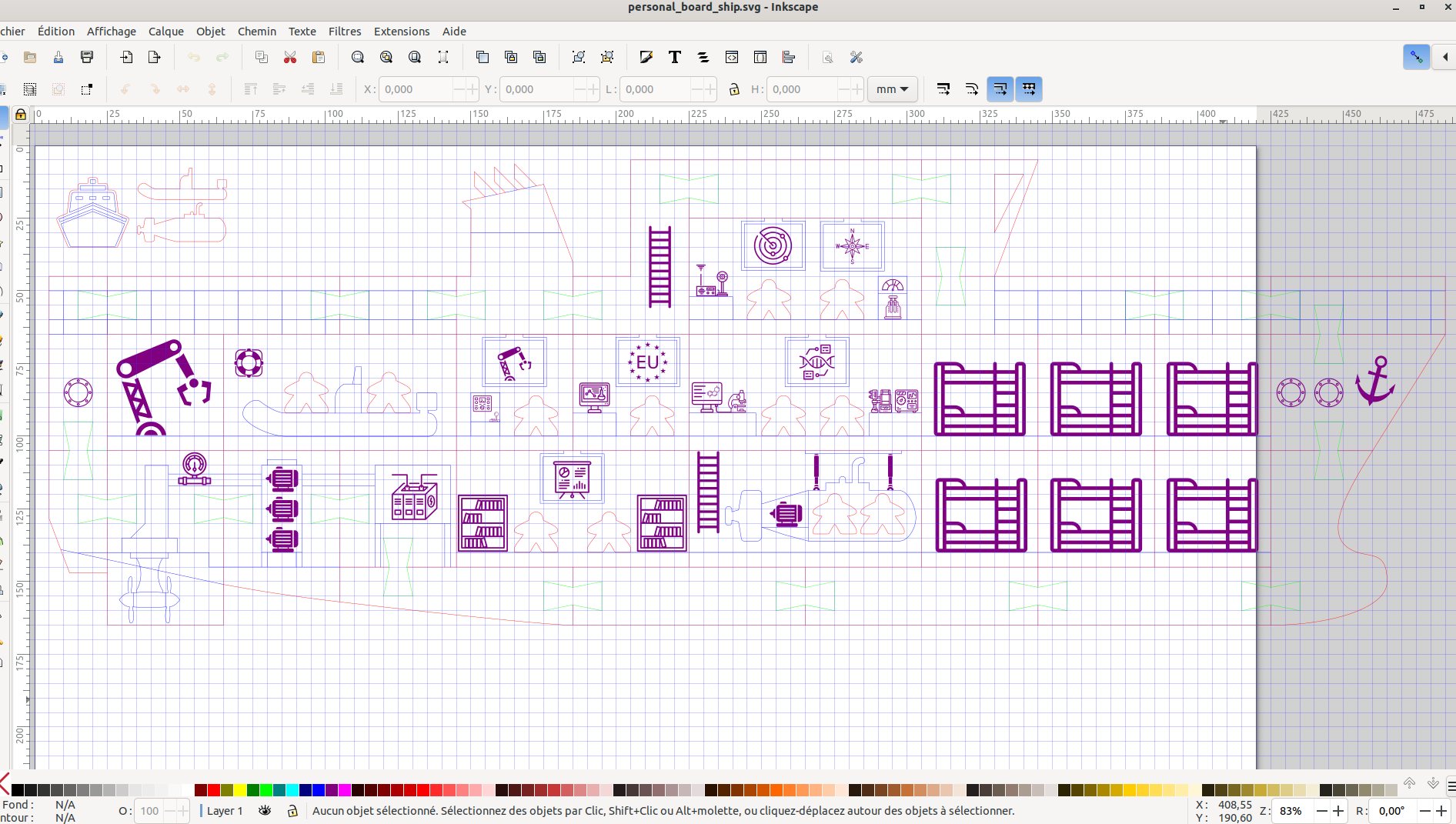Viewport: 1456px width, 824px height.
Task: Expand the snap options arrow panel
Action: pos(1444,57)
